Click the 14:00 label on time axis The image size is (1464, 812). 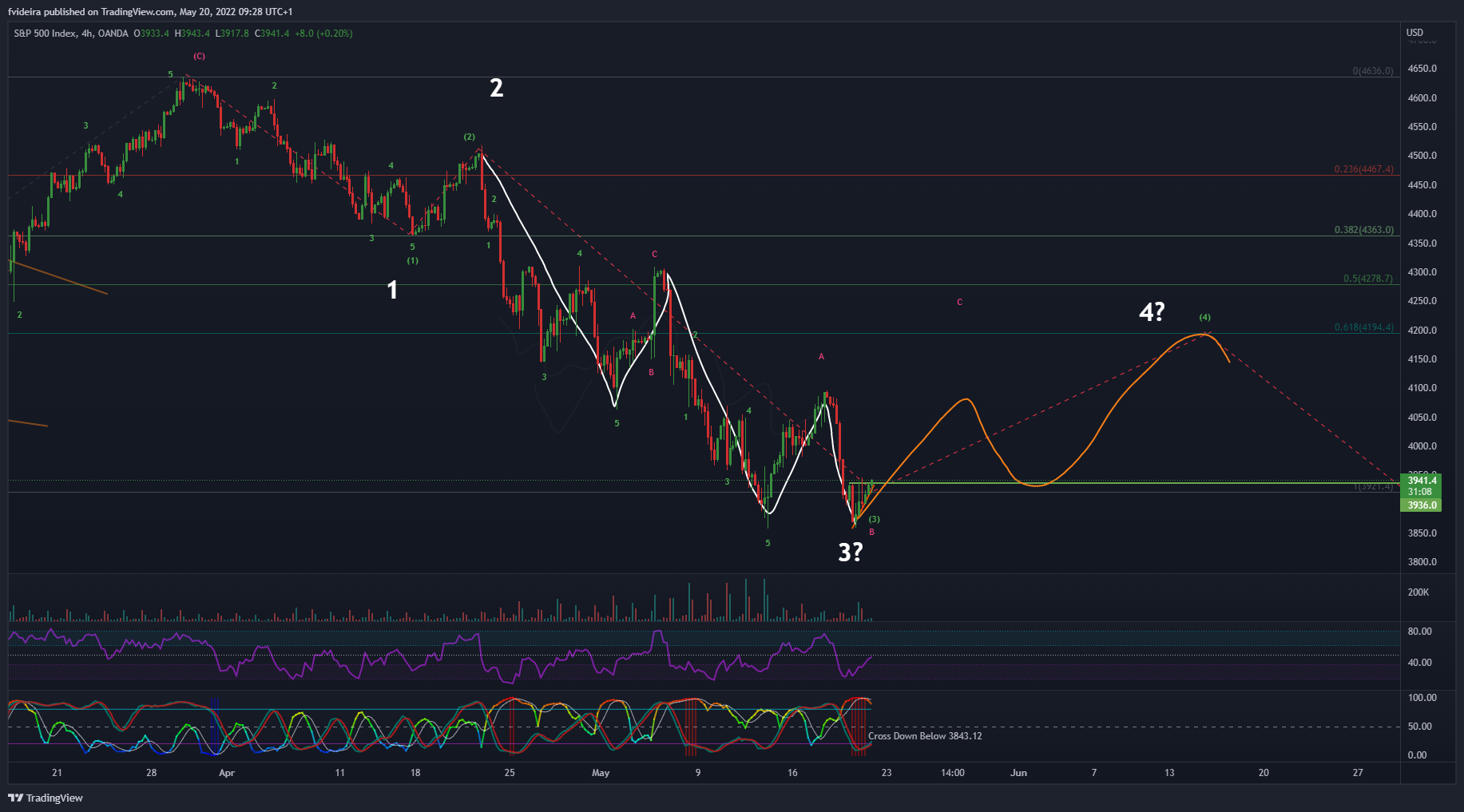pyautogui.click(x=953, y=773)
